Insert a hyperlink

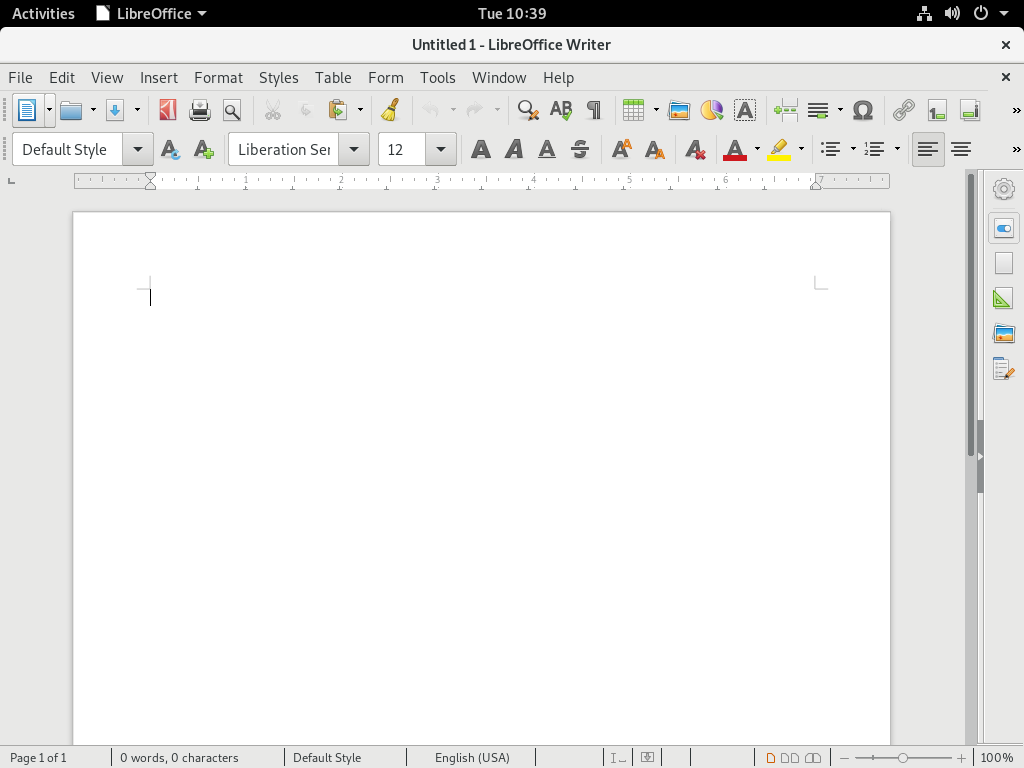[904, 110]
